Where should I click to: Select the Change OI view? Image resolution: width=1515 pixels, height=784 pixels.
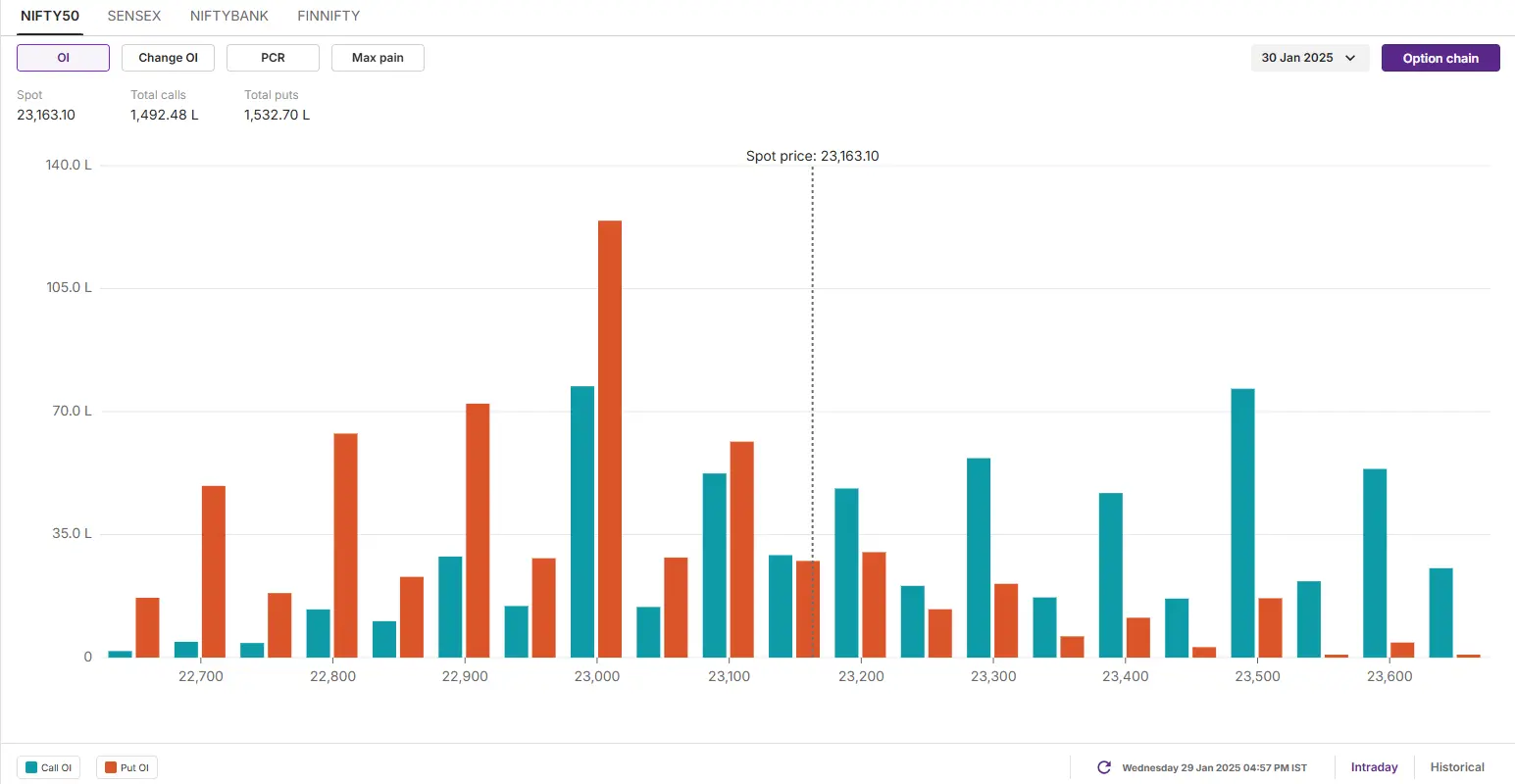[168, 58]
